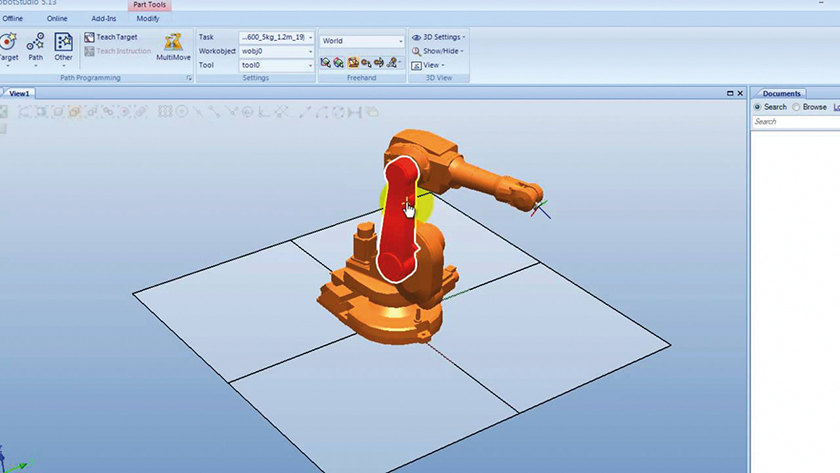
Task: Maximize the View1 panel
Action: [730, 93]
